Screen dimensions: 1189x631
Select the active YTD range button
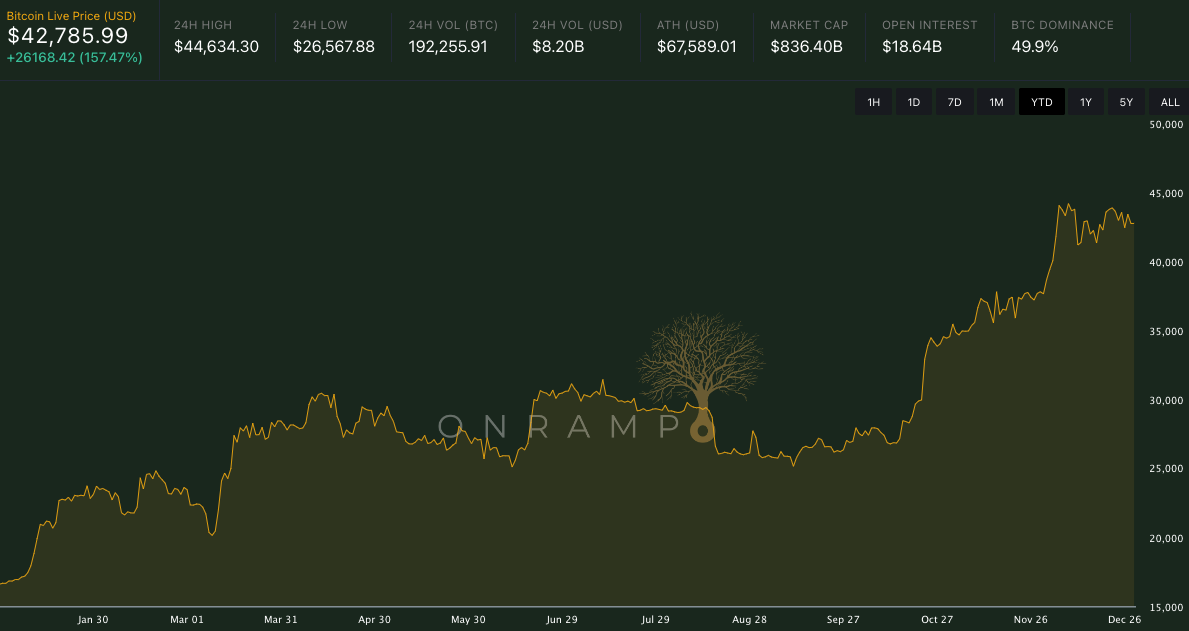1042,102
